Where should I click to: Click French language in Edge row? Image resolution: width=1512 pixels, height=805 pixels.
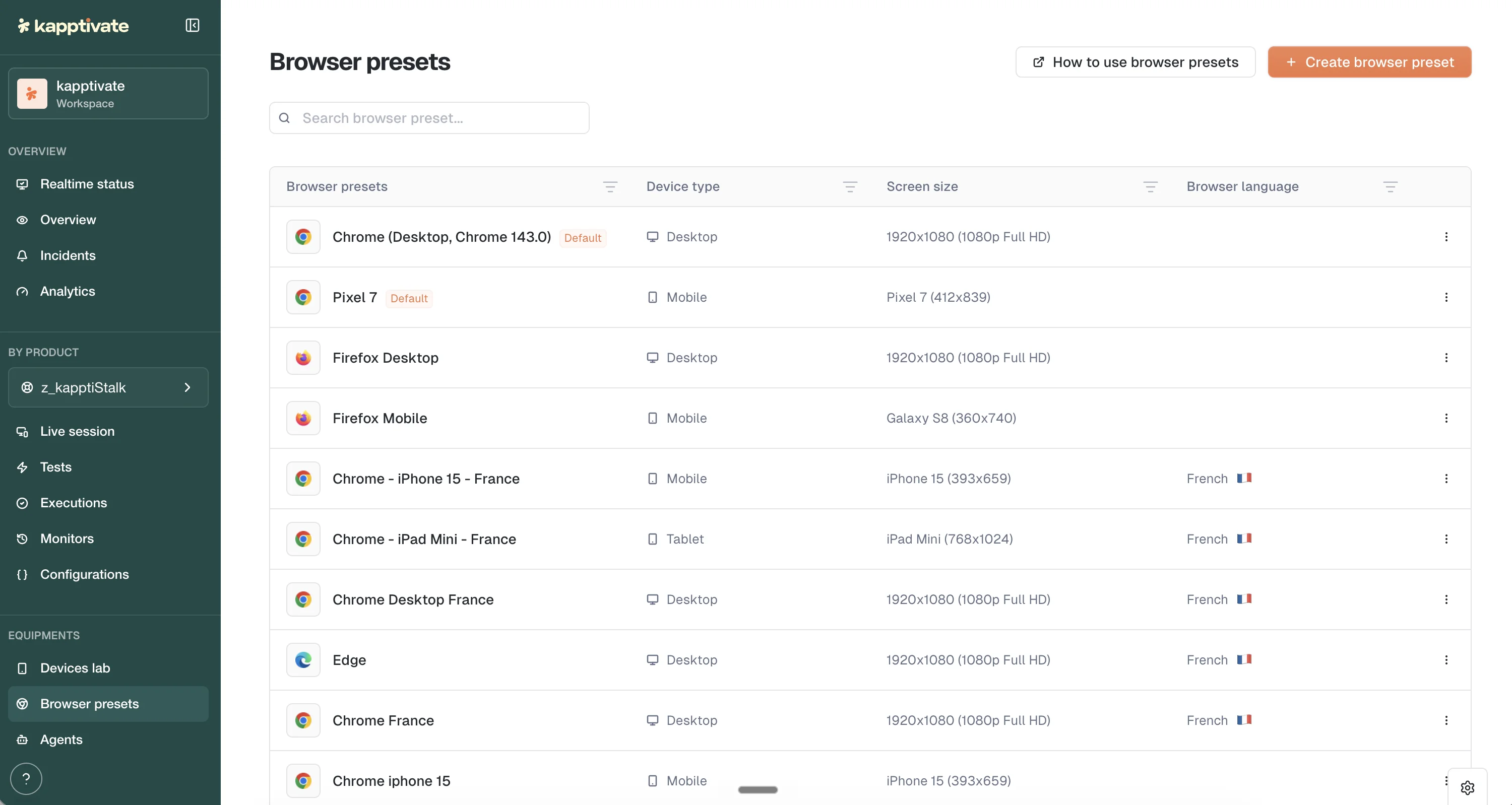click(x=1219, y=660)
